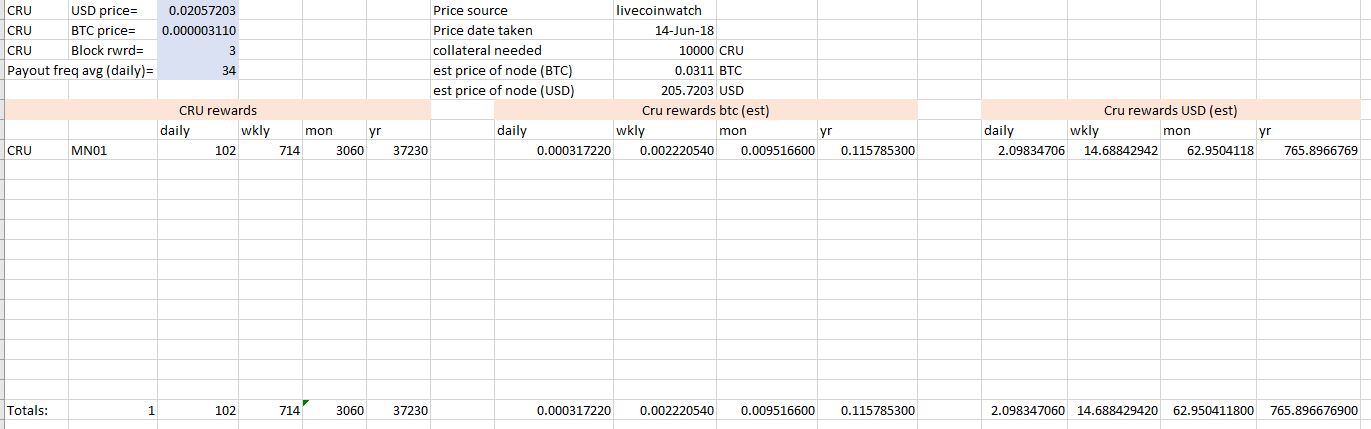Image resolution: width=1371 pixels, height=429 pixels.
Task: Select MN01 row BTC monthly 0.009516600
Action: (x=766, y=150)
